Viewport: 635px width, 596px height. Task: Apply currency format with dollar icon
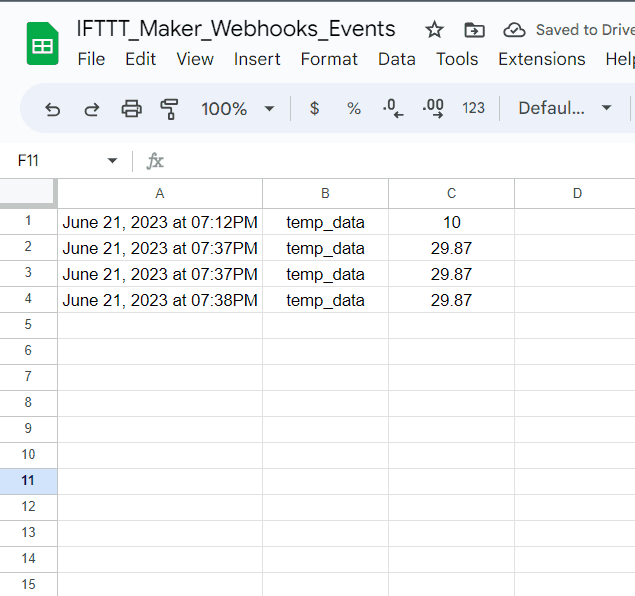pyautogui.click(x=314, y=108)
